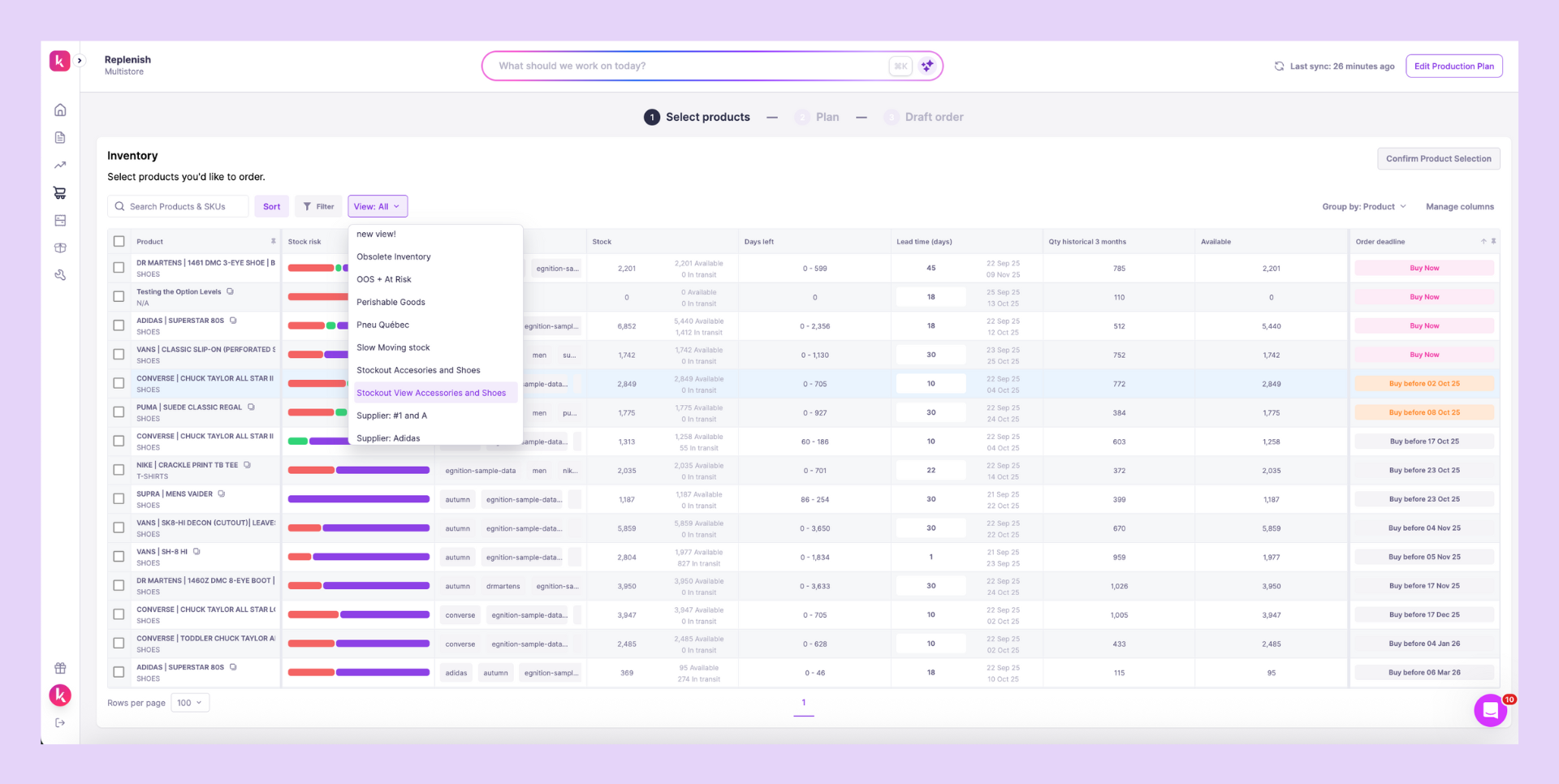Image resolution: width=1559 pixels, height=784 pixels.
Task: Check the PUMA Suede Classic Regal row
Action: 119,412
